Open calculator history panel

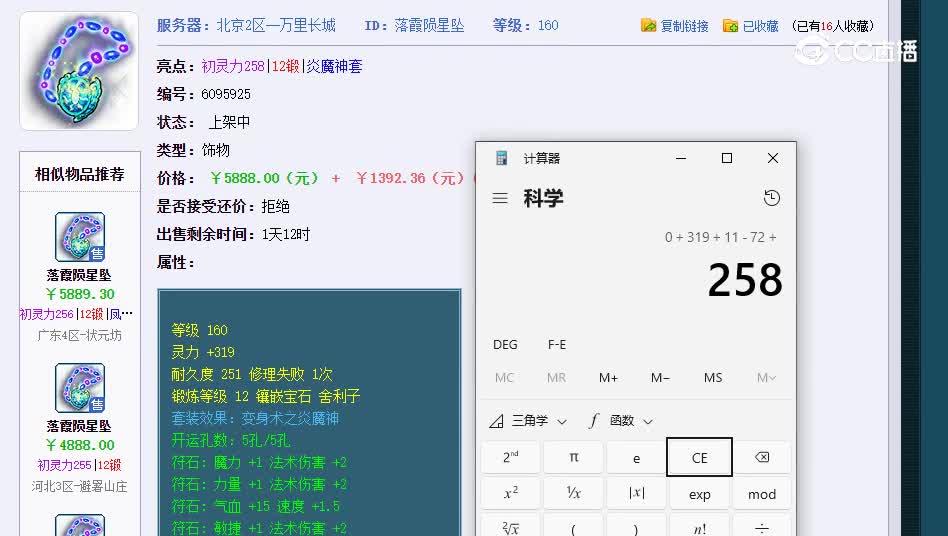pyautogui.click(x=771, y=198)
